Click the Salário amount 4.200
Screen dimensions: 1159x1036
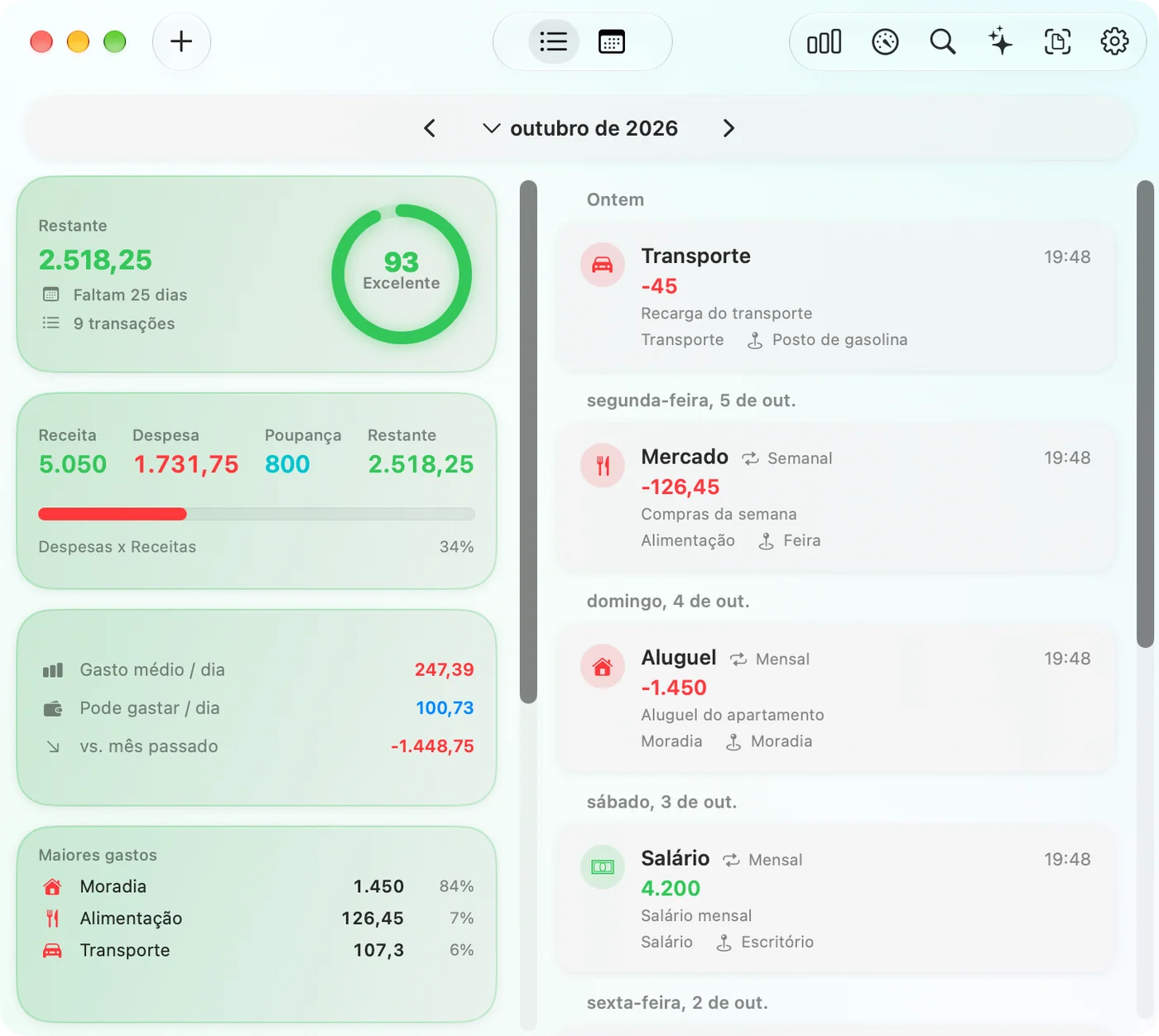(x=671, y=889)
